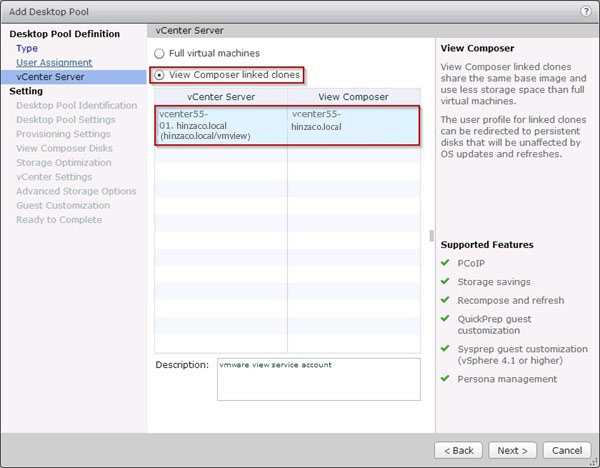
Task: Cancel the Add Desktop Pool wizard
Action: click(x=567, y=450)
